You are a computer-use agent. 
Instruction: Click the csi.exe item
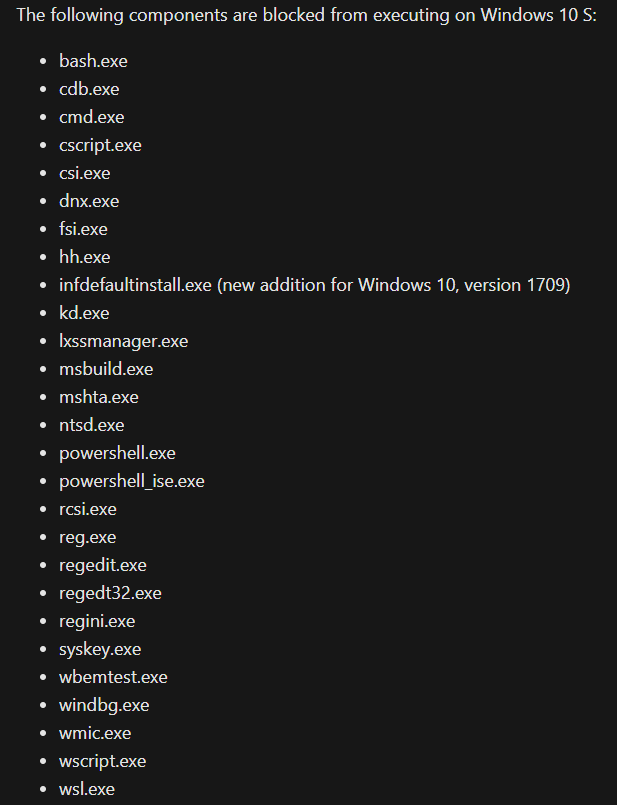pos(84,173)
